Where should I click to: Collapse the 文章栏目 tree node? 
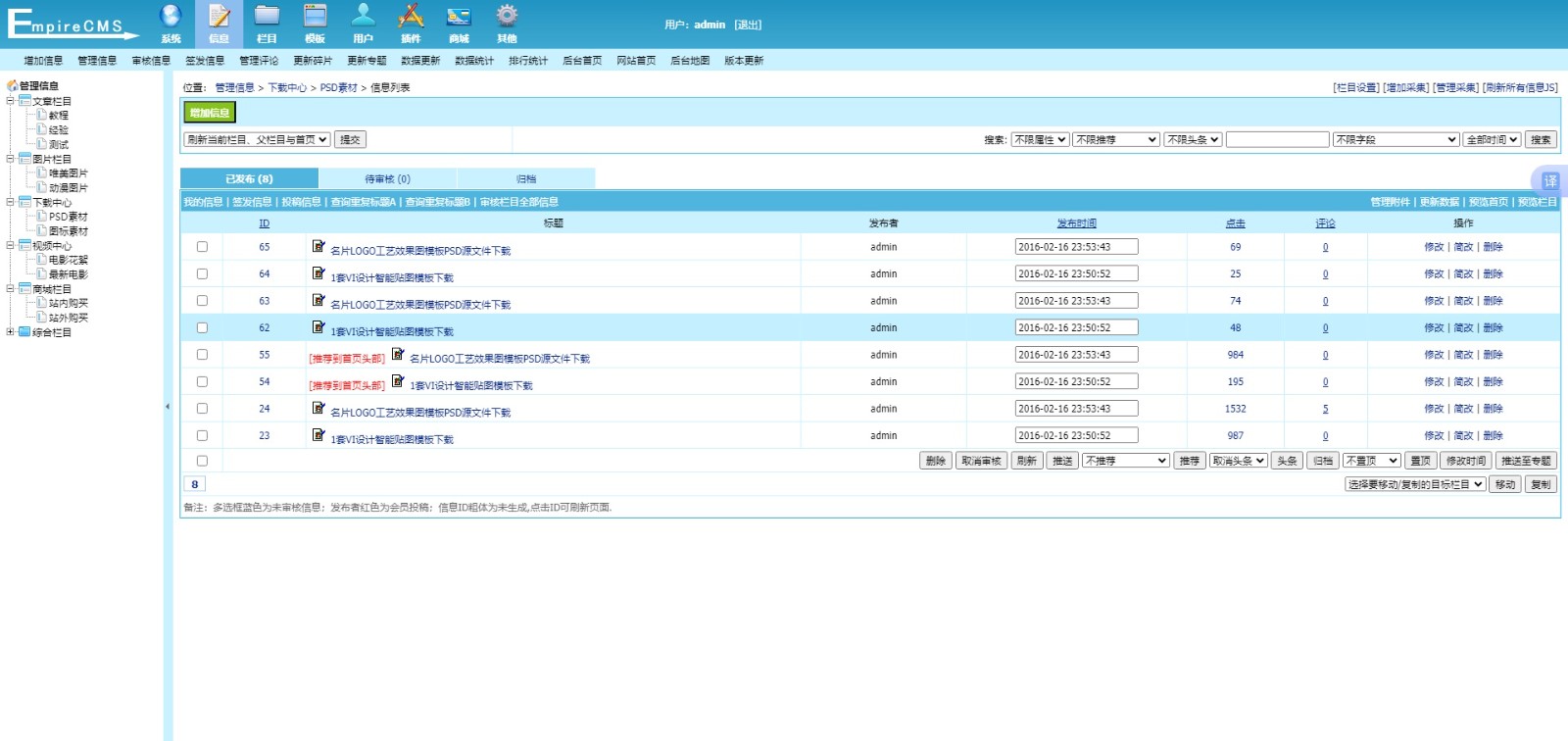coord(11,101)
